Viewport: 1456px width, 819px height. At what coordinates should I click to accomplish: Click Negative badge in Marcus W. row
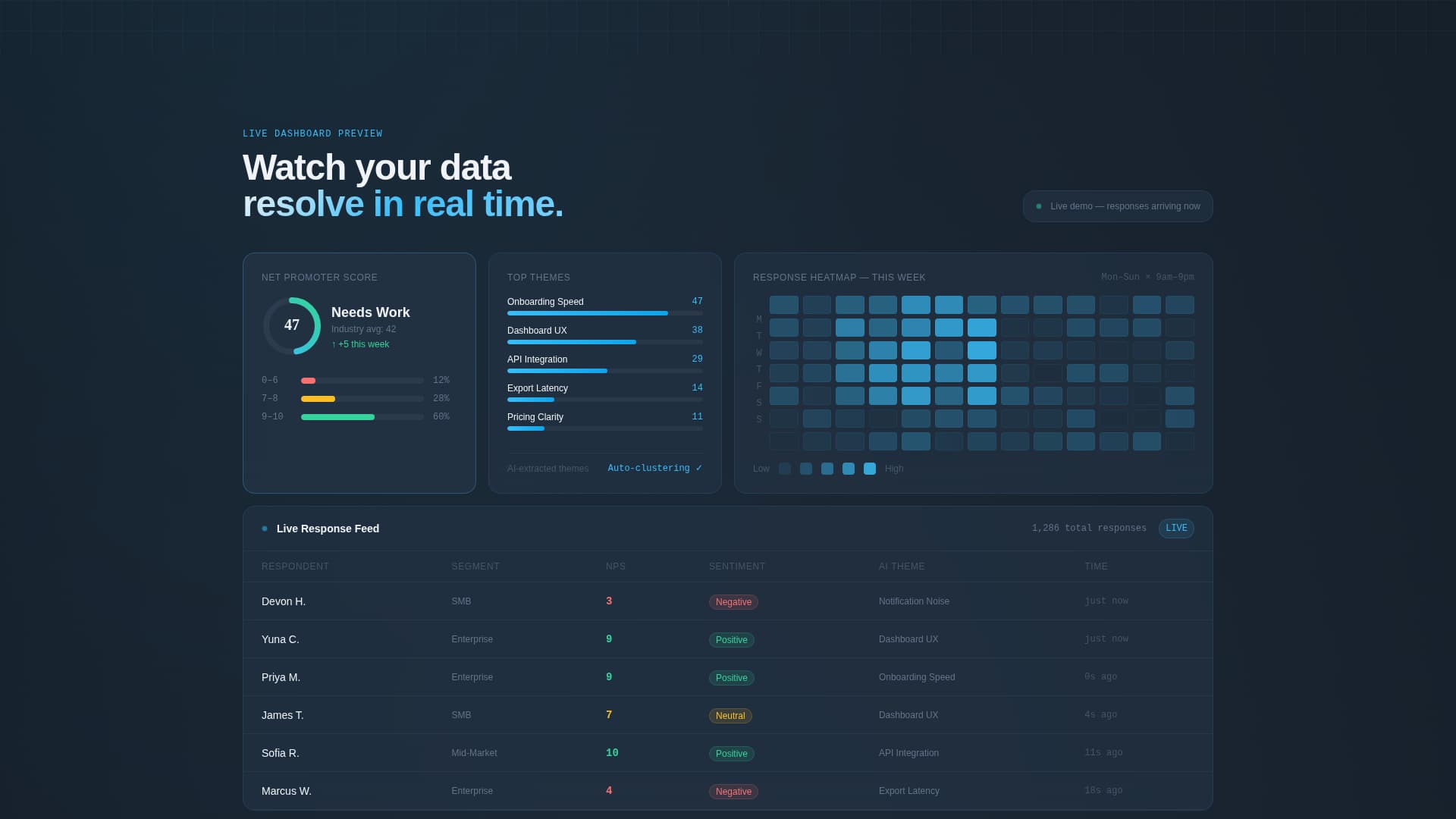pos(733,792)
